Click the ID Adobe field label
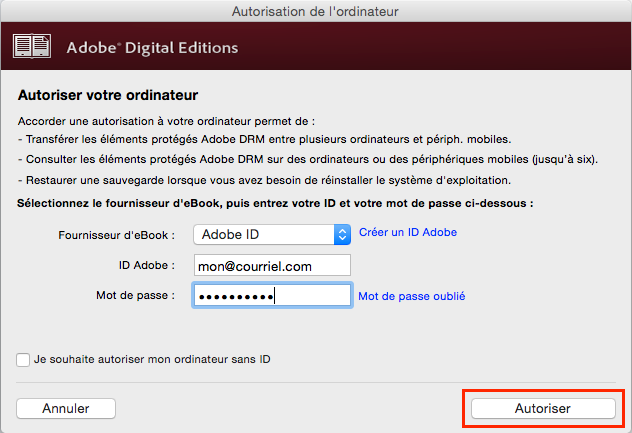632x433 pixels. coord(147,265)
